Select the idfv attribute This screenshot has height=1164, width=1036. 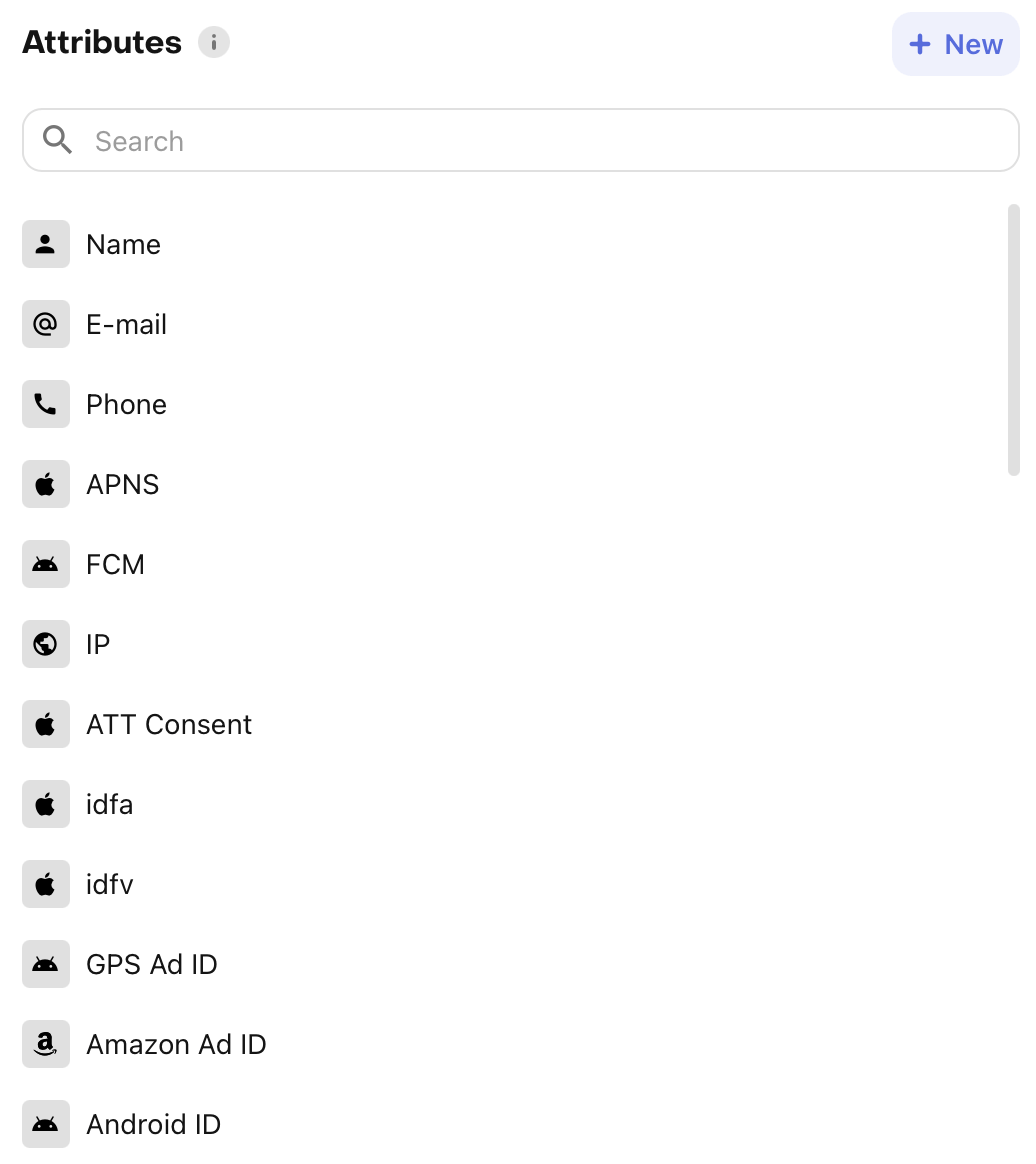click(110, 884)
